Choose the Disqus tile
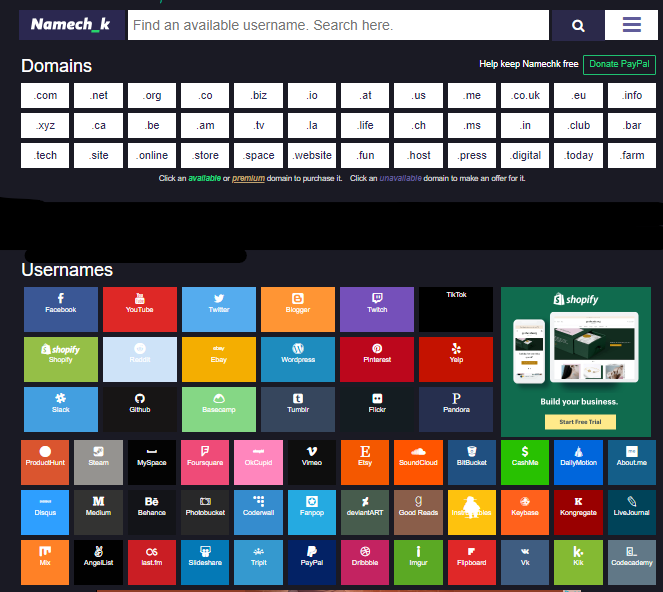 (x=45, y=513)
